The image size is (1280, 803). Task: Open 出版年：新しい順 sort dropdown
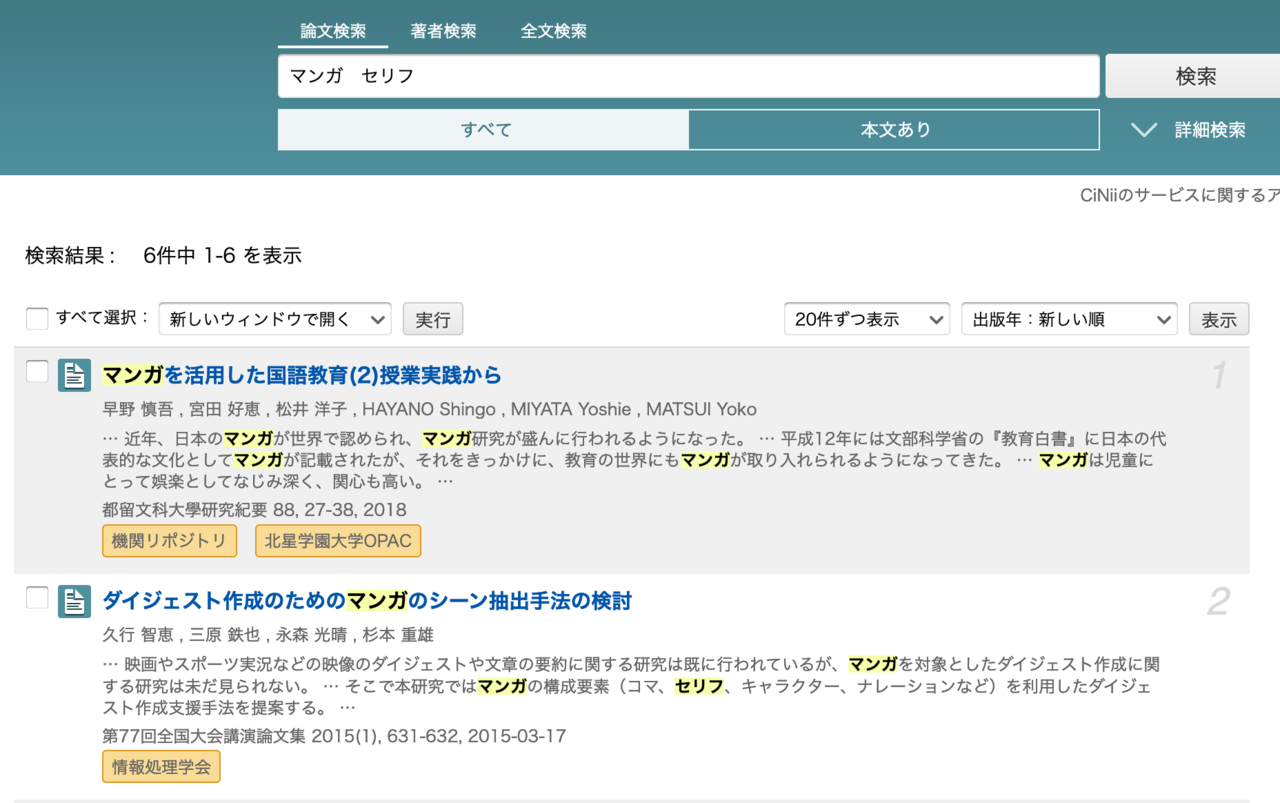(x=1069, y=319)
